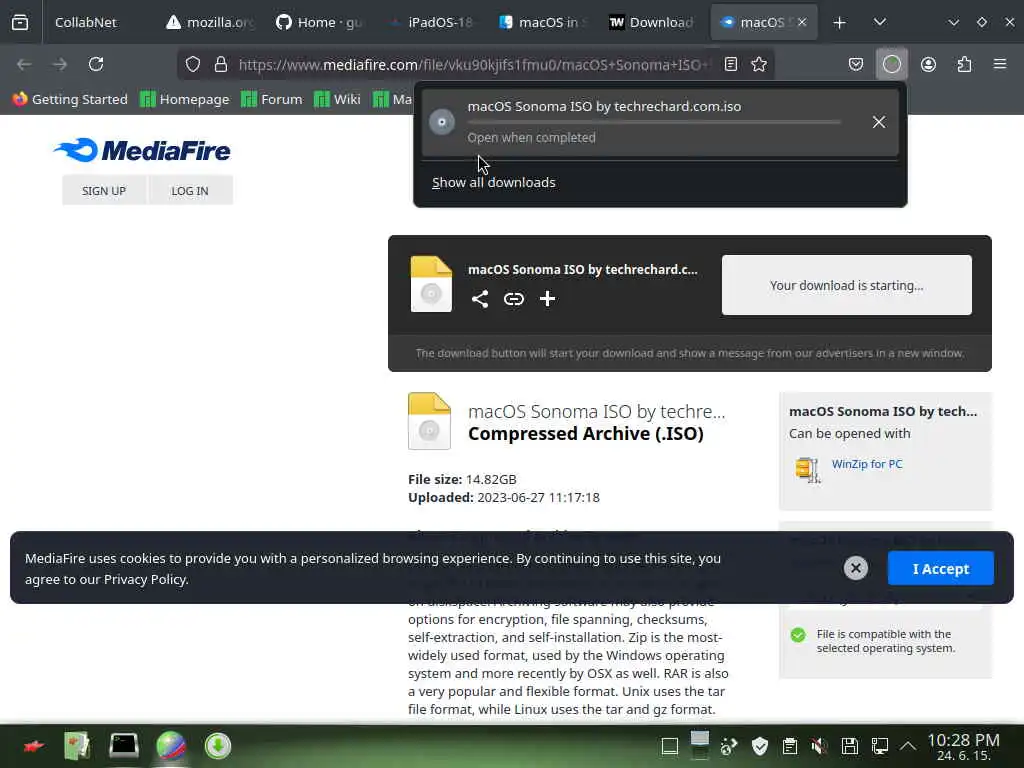Image resolution: width=1024 pixels, height=768 pixels.
Task: Click the removable disk tray icon
Action: pos(849,746)
